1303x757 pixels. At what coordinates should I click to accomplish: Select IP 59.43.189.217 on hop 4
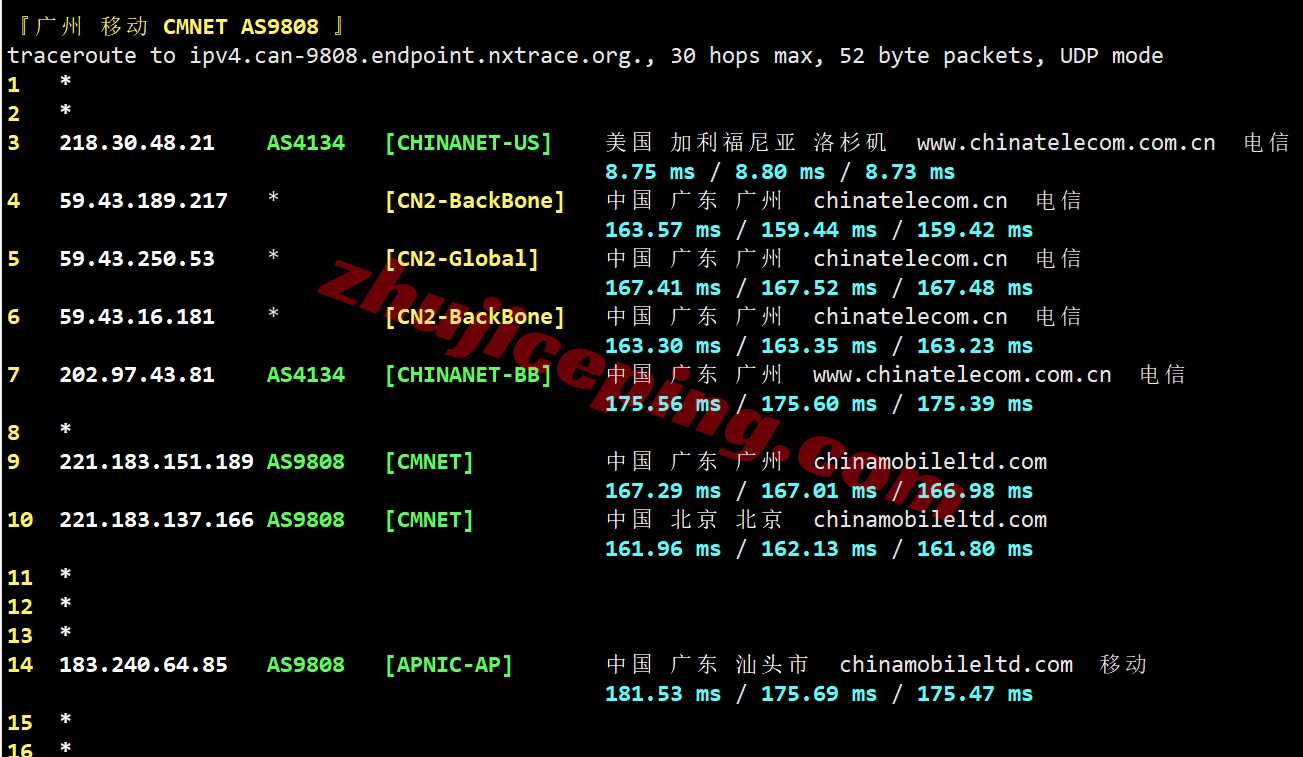pos(143,201)
